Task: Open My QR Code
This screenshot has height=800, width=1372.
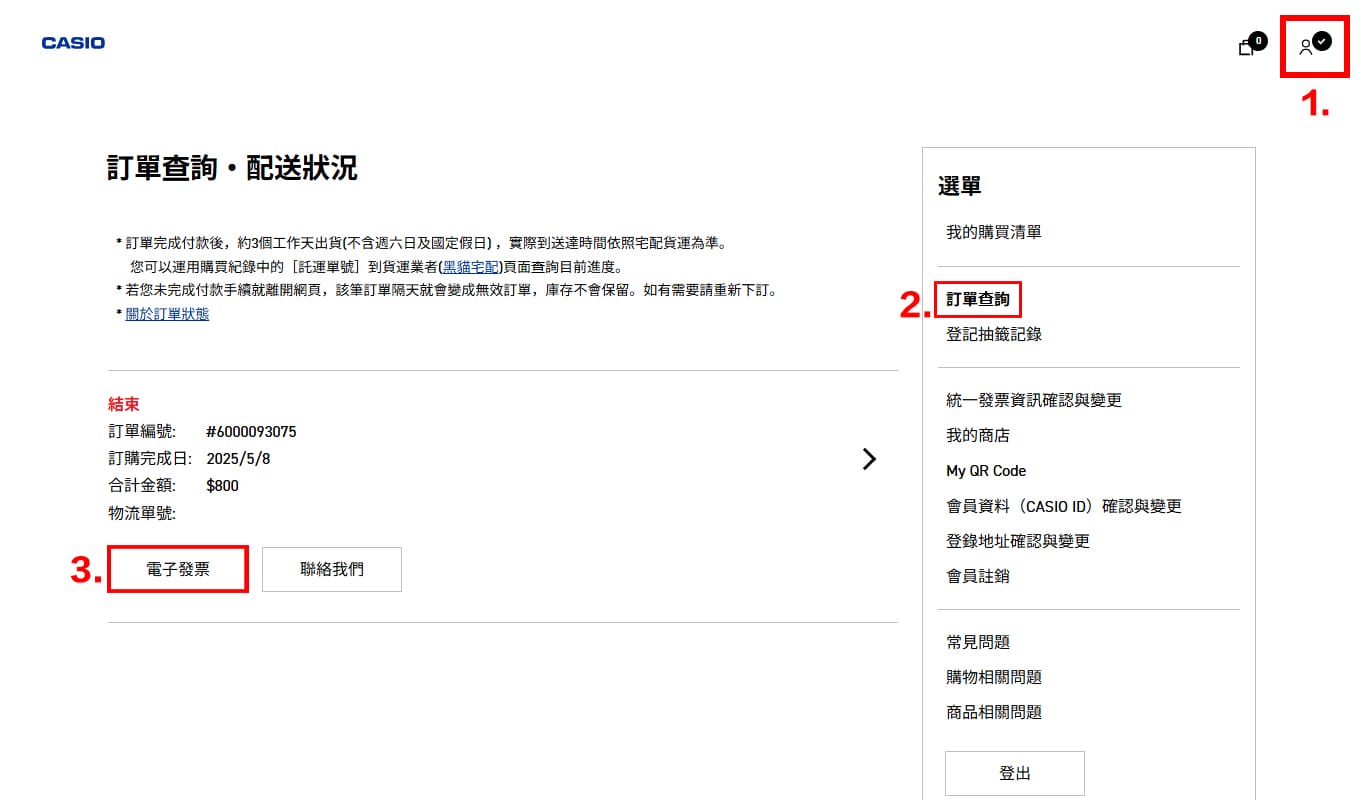Action: [985, 470]
